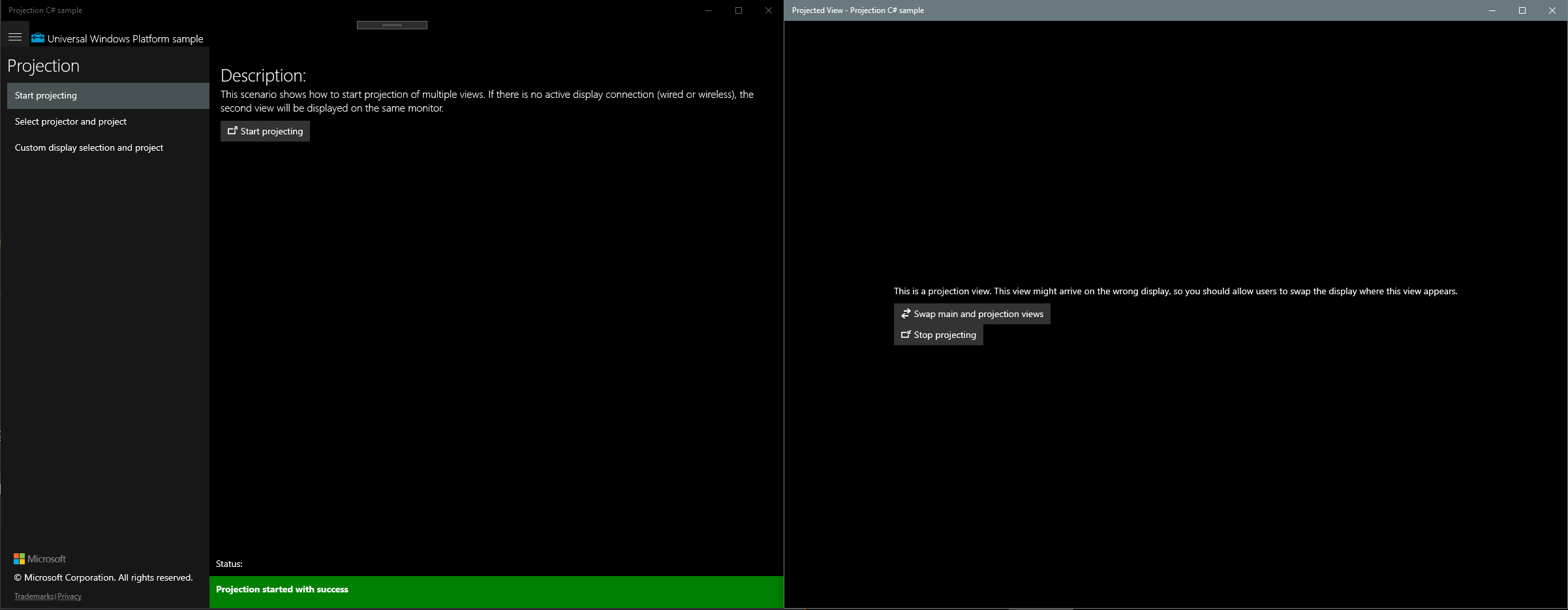This screenshot has height=610, width=1568.
Task: Select the 'Select projector and project' scenario
Action: (x=70, y=121)
